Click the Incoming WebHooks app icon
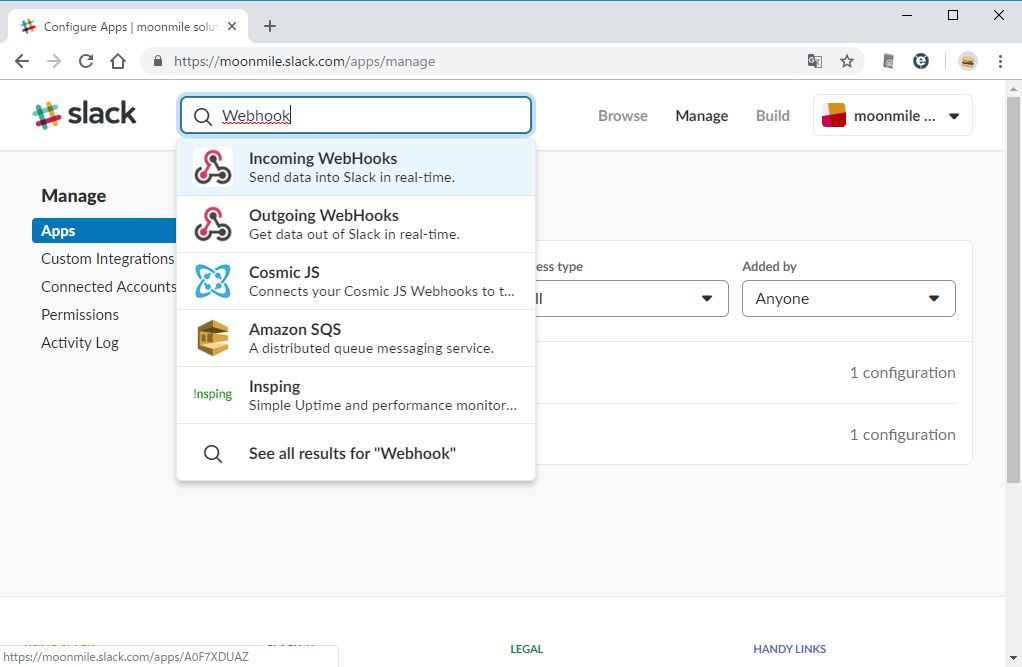Image resolution: width=1022 pixels, height=667 pixels. [x=212, y=167]
